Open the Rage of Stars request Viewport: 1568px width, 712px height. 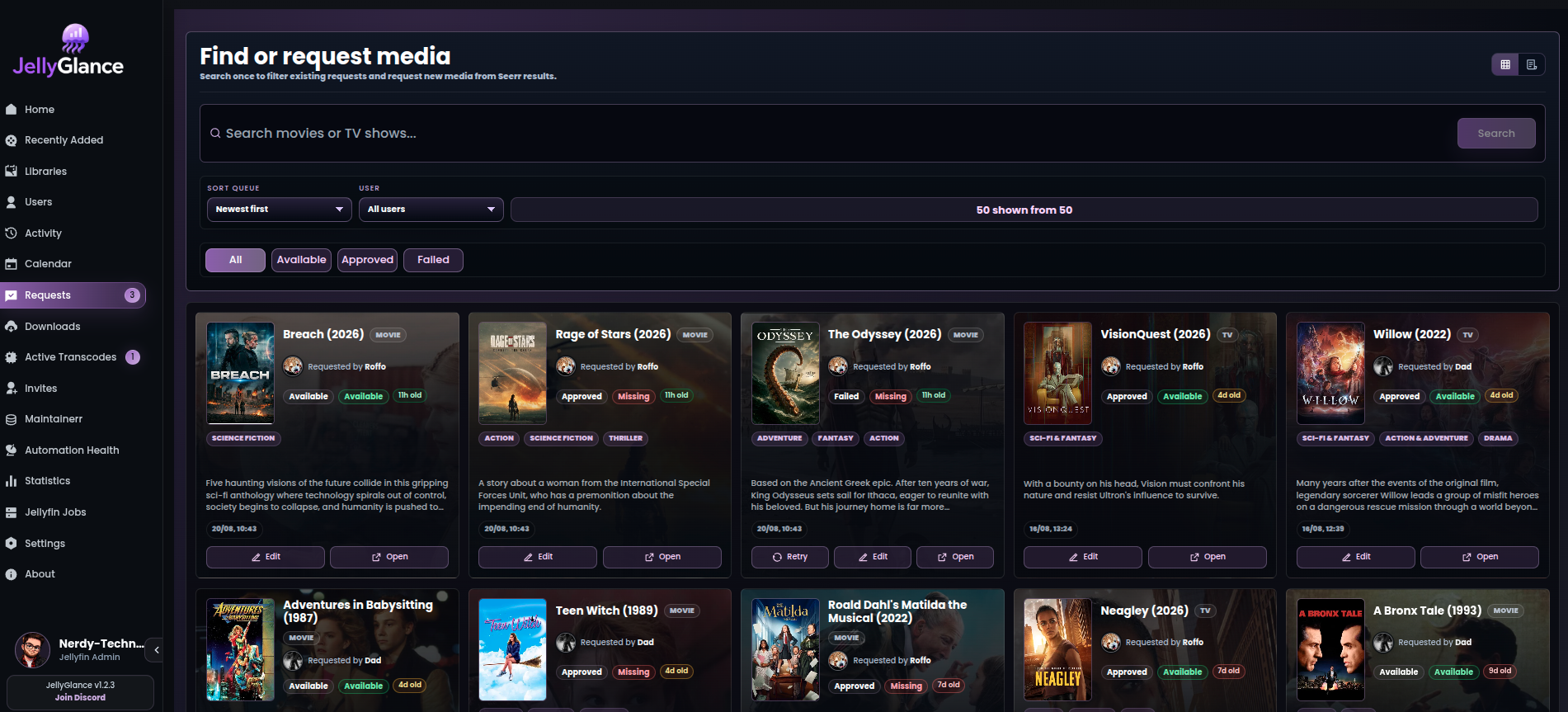tap(662, 557)
